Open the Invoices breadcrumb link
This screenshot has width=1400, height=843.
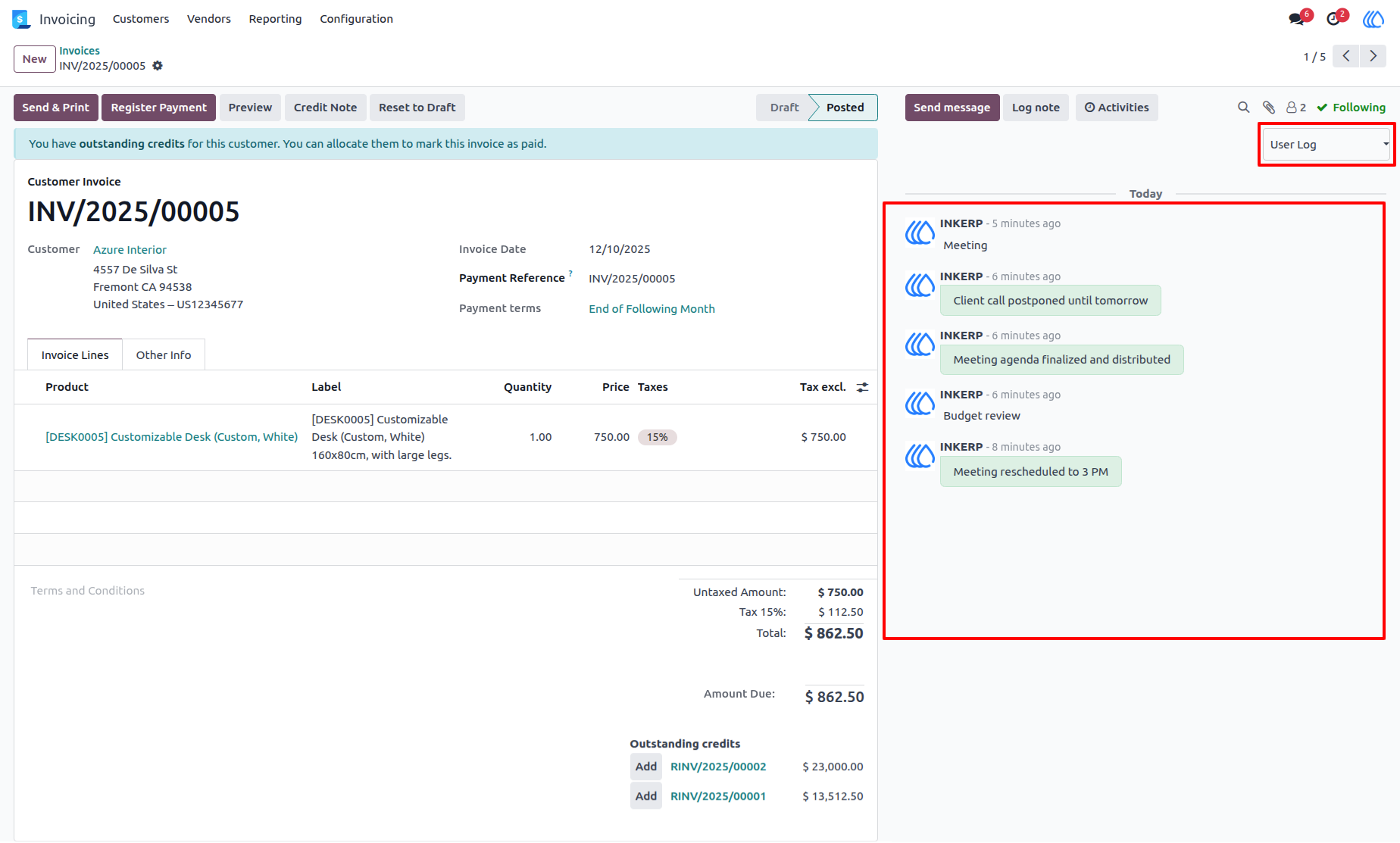[80, 51]
